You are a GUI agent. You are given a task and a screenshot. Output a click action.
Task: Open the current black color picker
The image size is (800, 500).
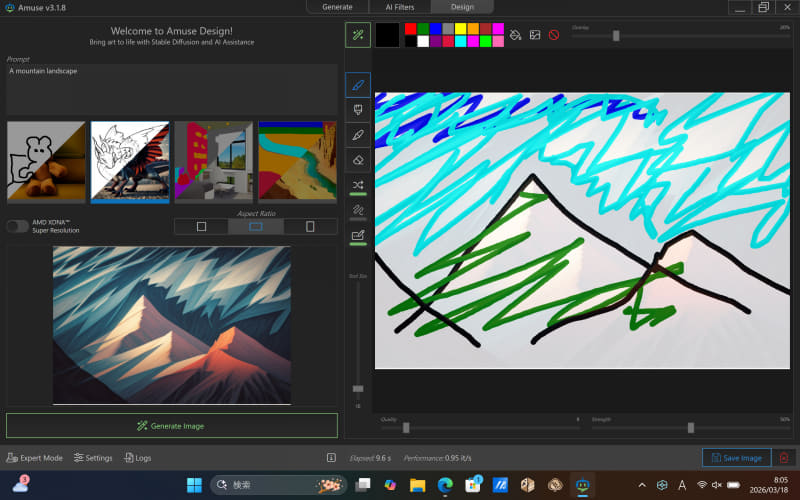point(387,35)
